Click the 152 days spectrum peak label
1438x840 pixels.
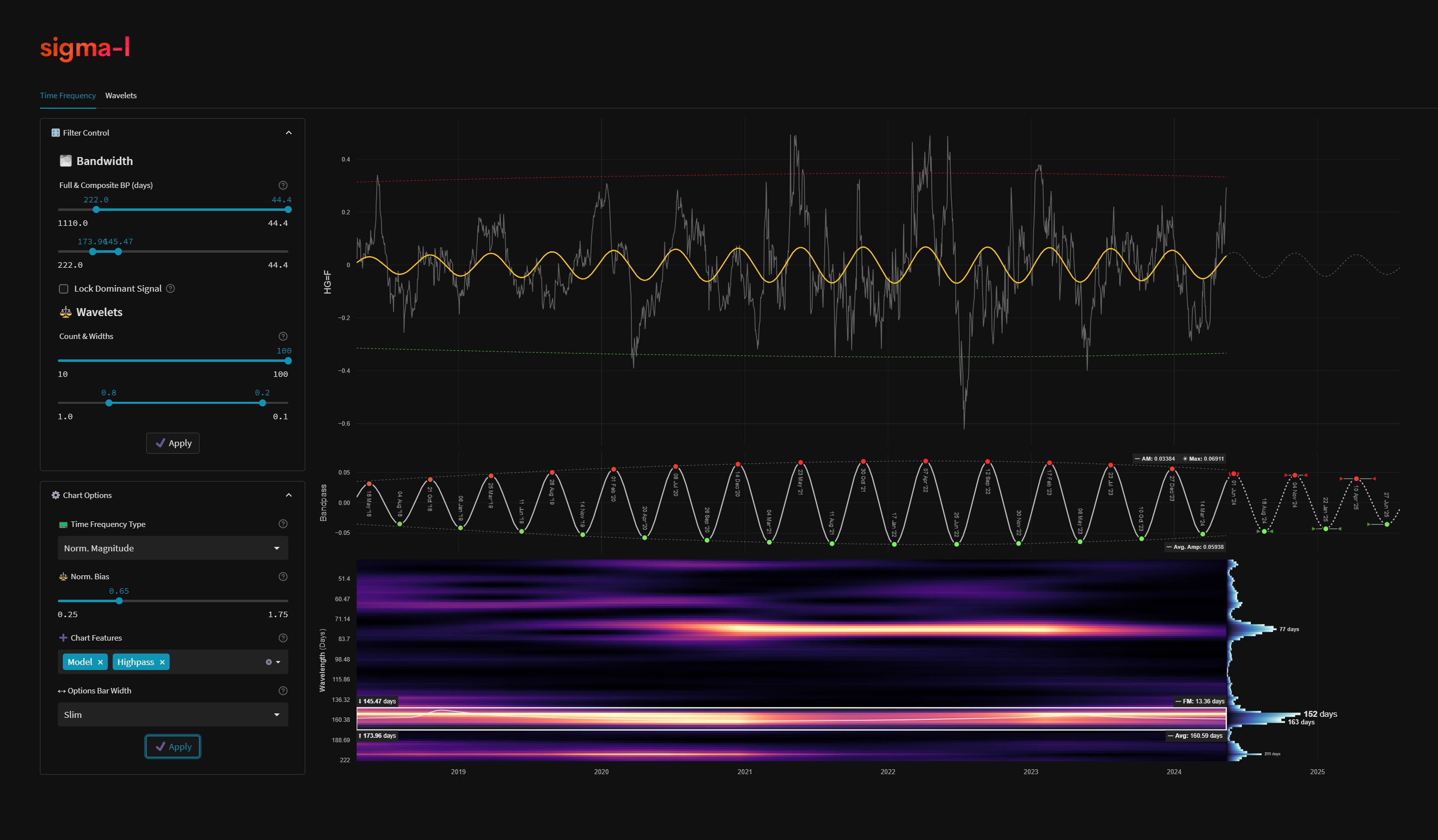pos(1320,714)
